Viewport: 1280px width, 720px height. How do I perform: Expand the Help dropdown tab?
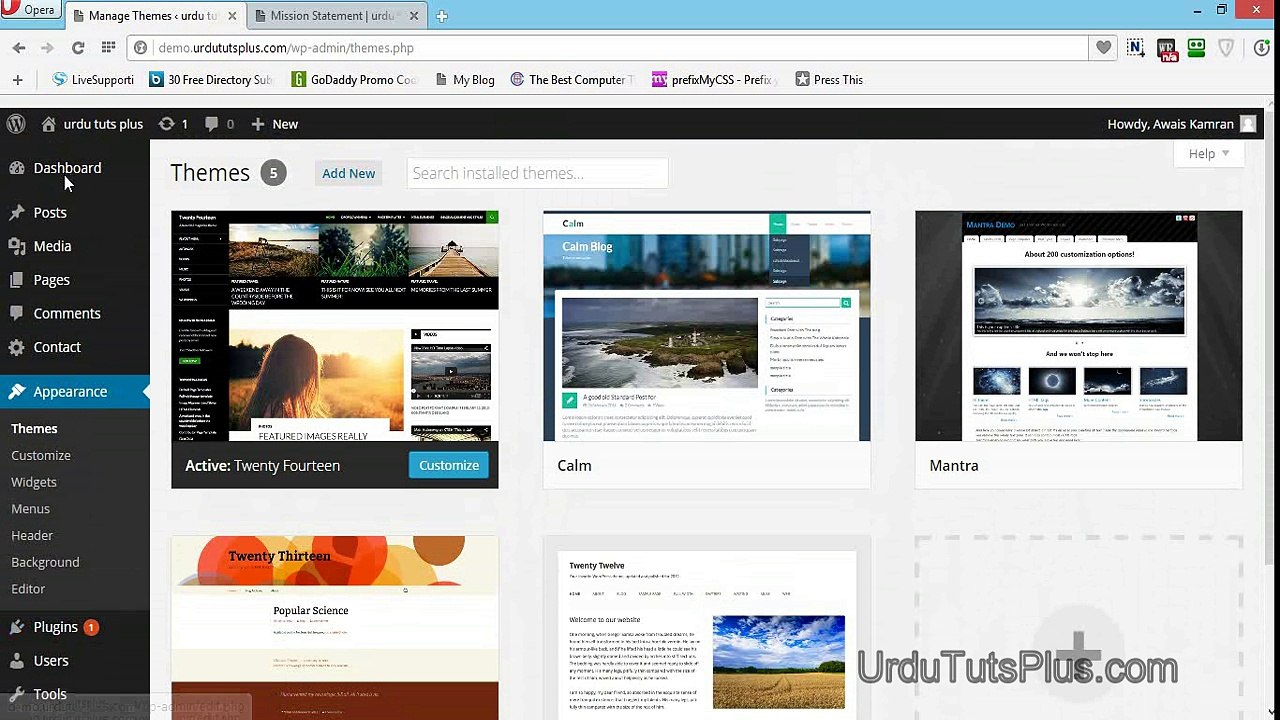[1210, 154]
